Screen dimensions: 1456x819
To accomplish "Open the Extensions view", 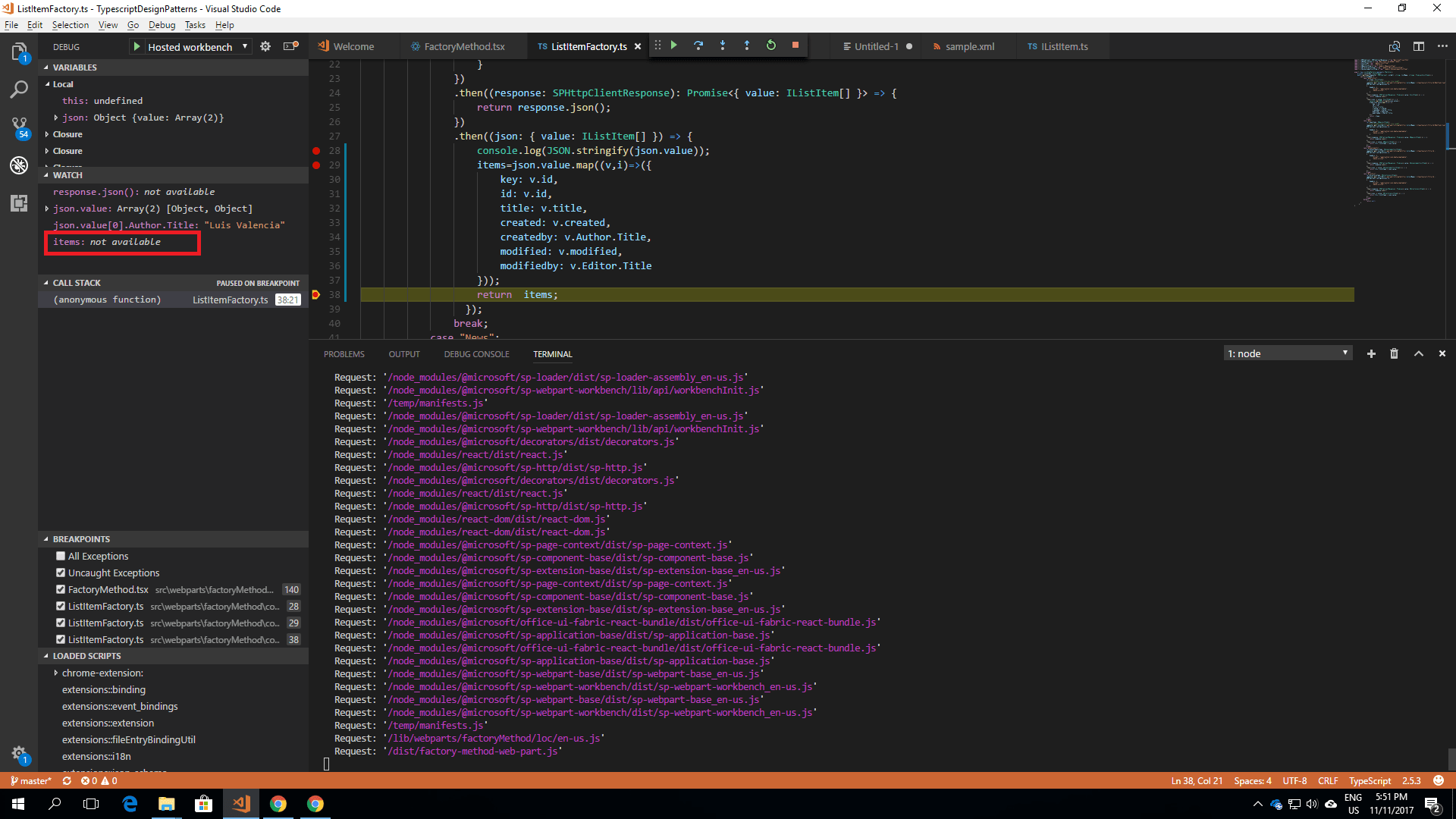I will 19,203.
